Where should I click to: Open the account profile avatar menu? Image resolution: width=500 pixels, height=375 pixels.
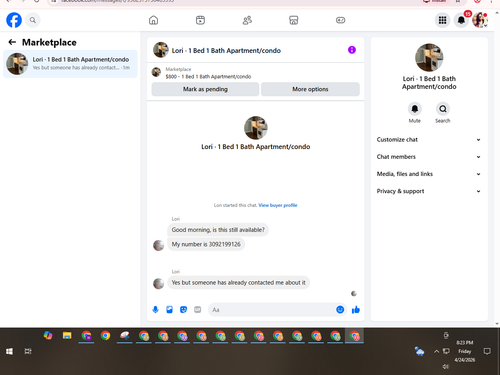pyautogui.click(x=480, y=20)
